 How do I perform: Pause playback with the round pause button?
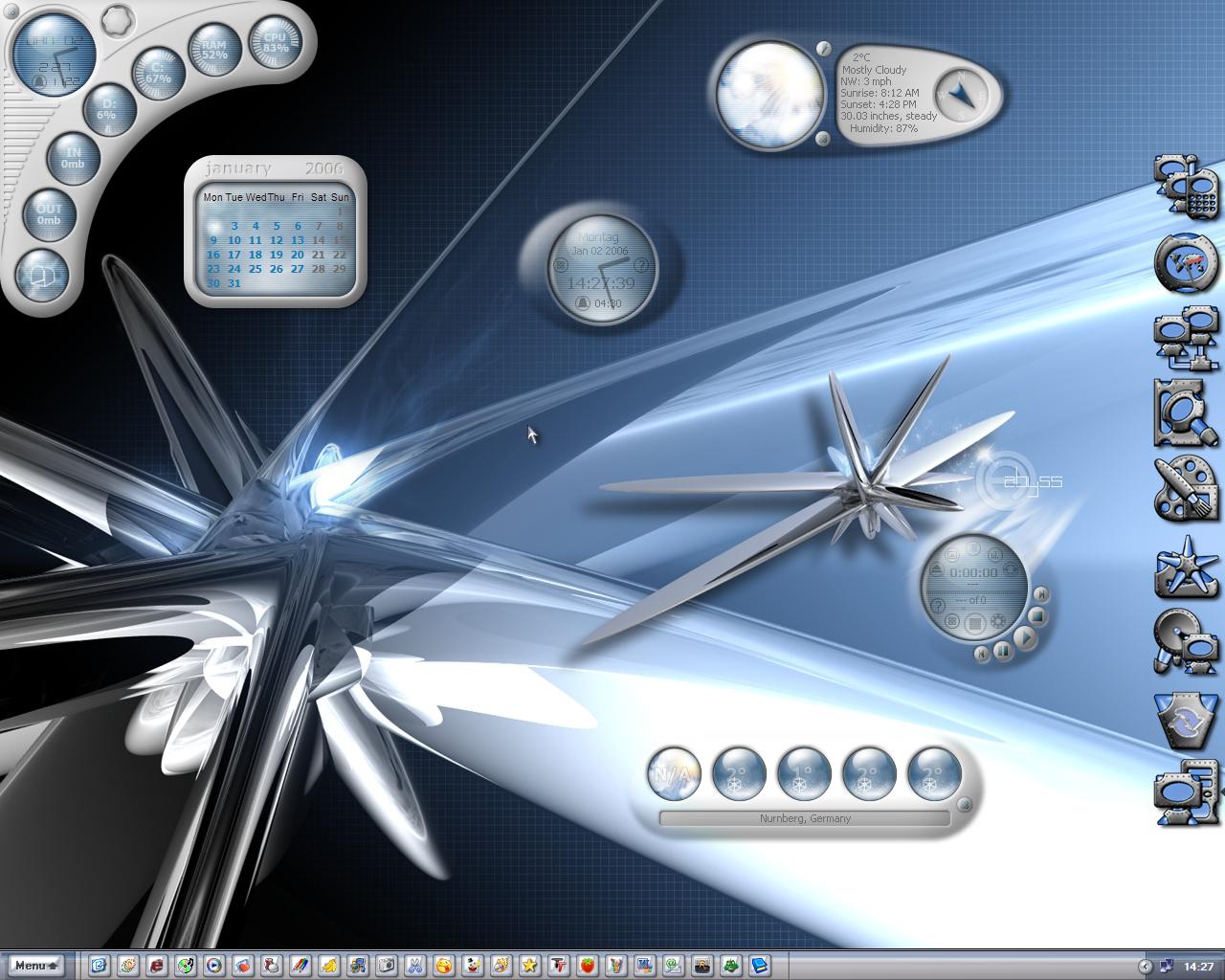tap(1001, 651)
